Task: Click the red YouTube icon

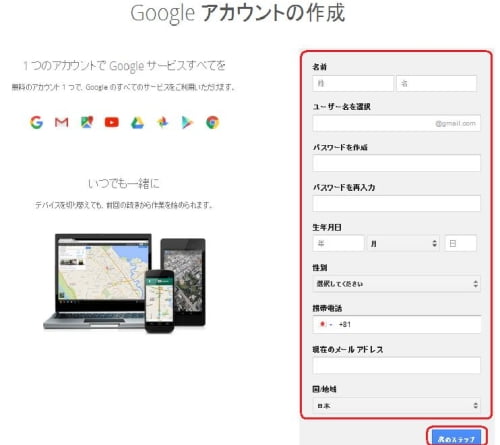Action: 112,122
